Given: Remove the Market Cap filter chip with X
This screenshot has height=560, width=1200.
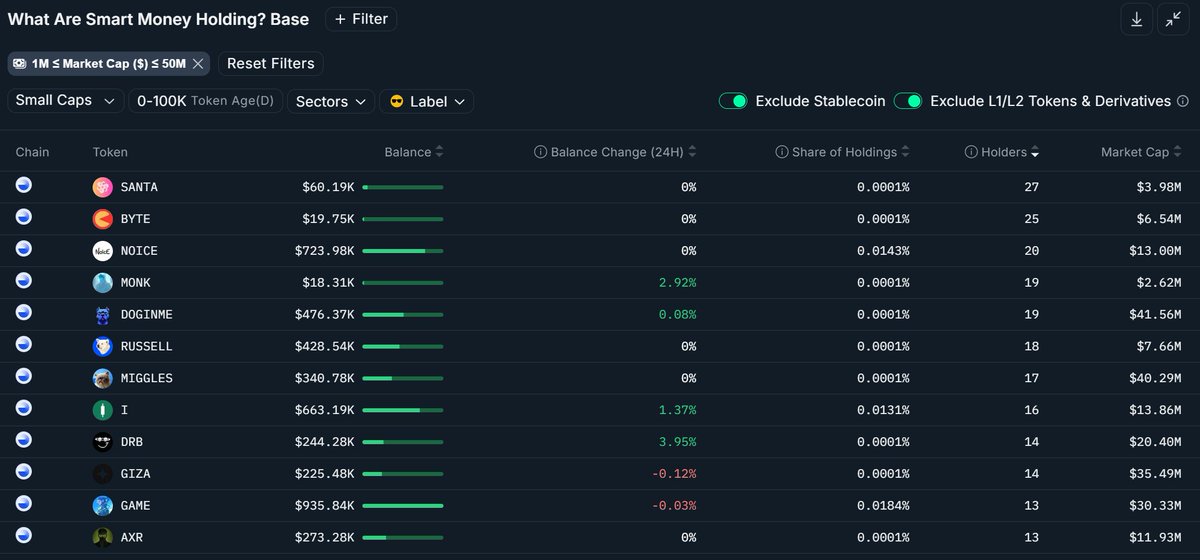Looking at the screenshot, I should (x=198, y=64).
